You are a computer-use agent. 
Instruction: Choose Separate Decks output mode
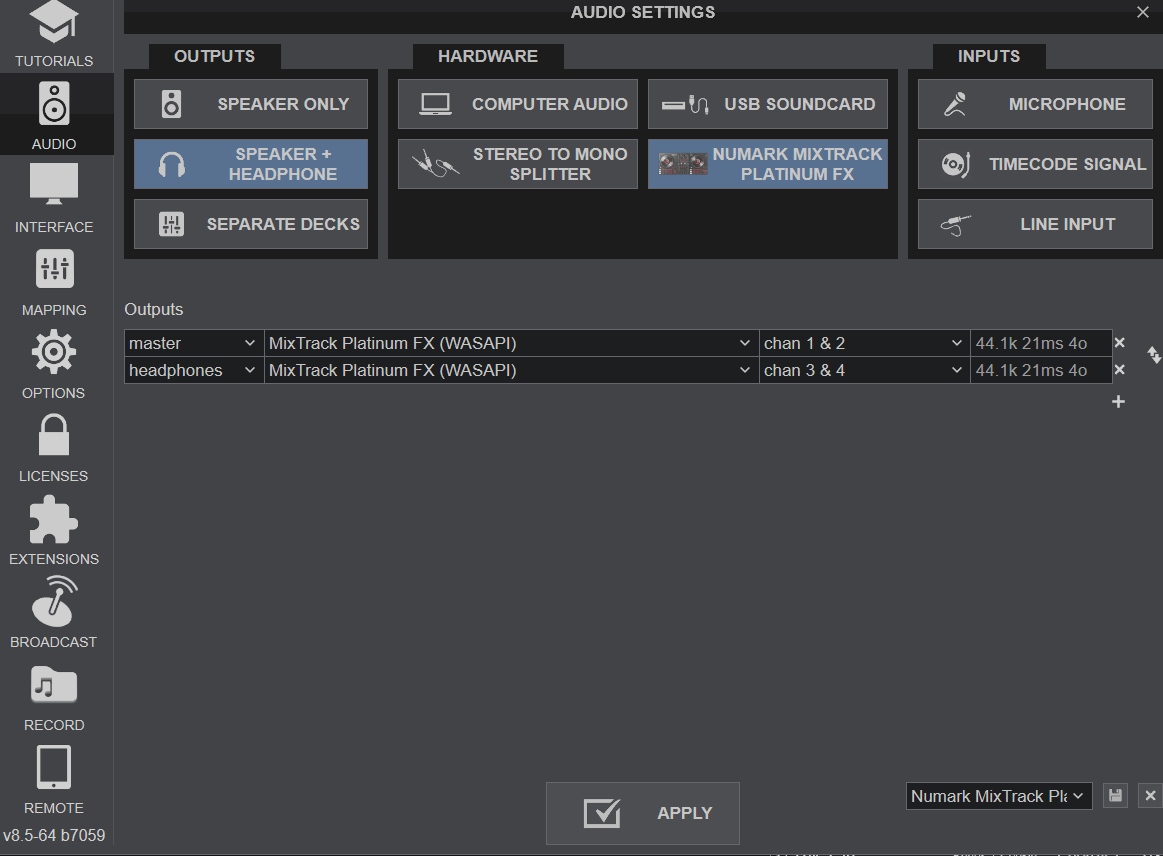pyautogui.click(x=251, y=224)
